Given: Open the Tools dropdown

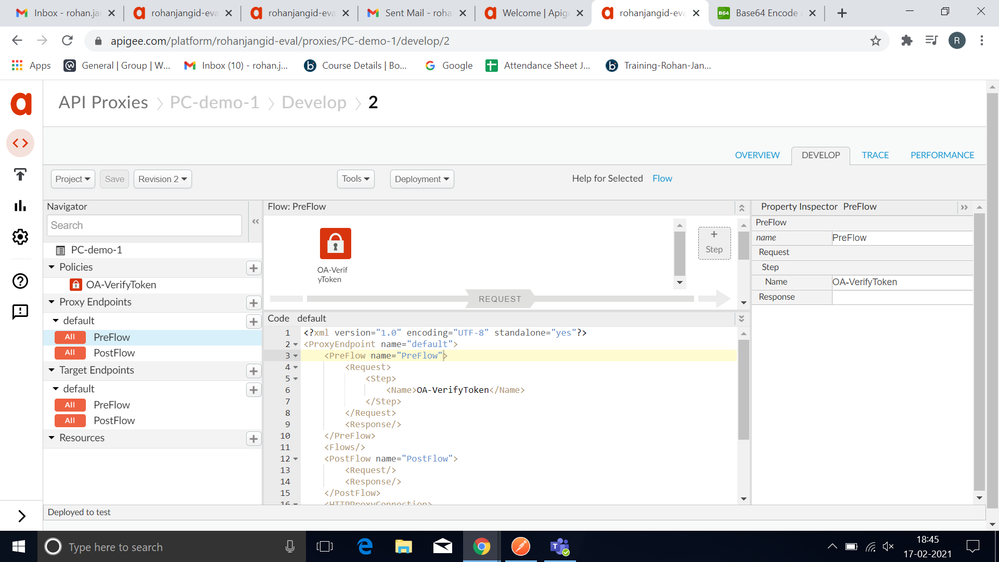Looking at the screenshot, I should pos(356,179).
